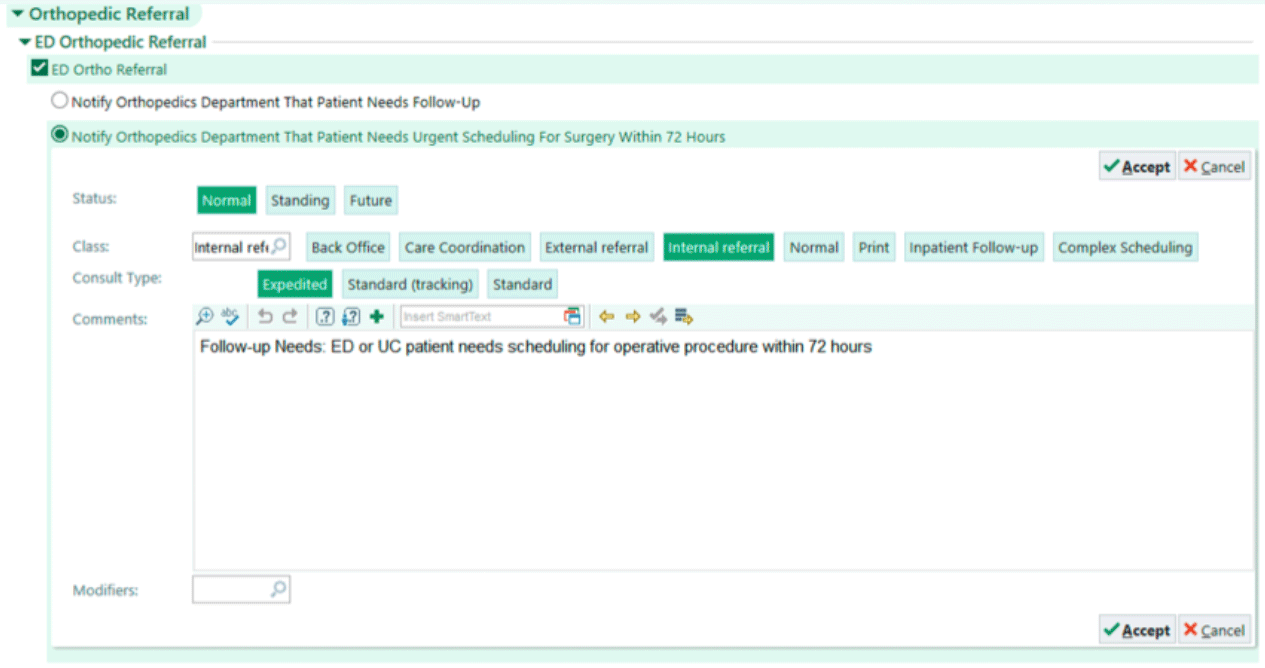Viewport: 1265px width, 668px height.
Task: Collapse the Orthopedic Referral section
Action: click(17, 14)
